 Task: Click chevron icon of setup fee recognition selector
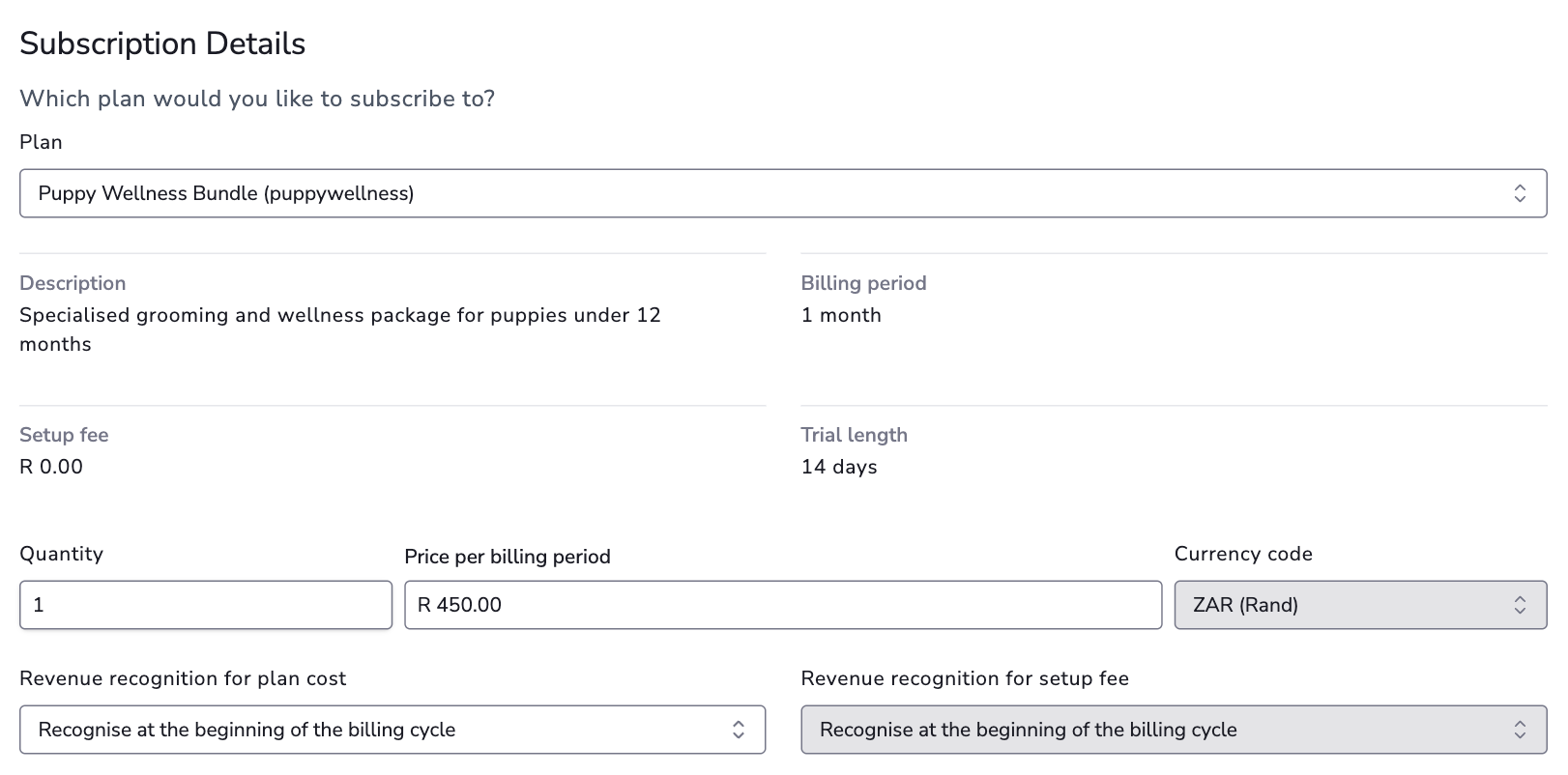click(x=1520, y=730)
